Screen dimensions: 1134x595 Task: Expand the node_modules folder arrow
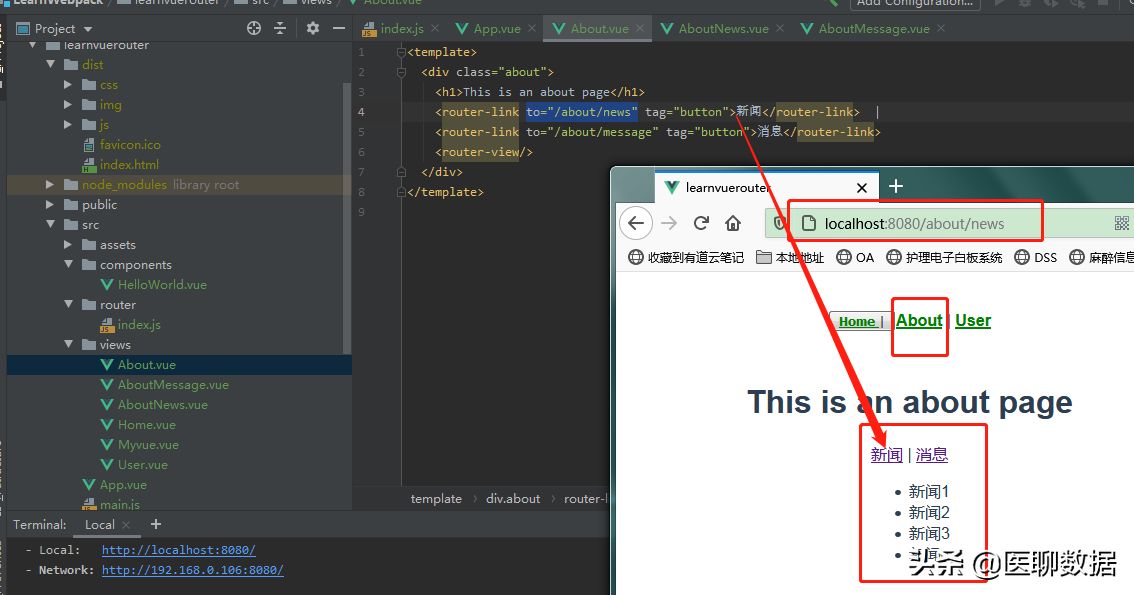click(x=50, y=185)
